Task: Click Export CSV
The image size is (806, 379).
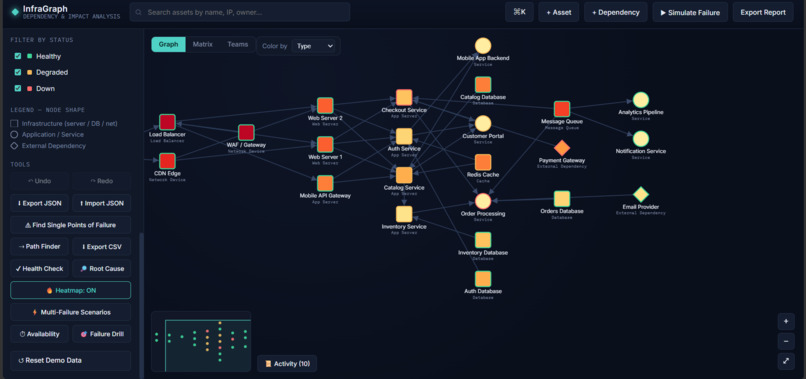Action: 102,247
